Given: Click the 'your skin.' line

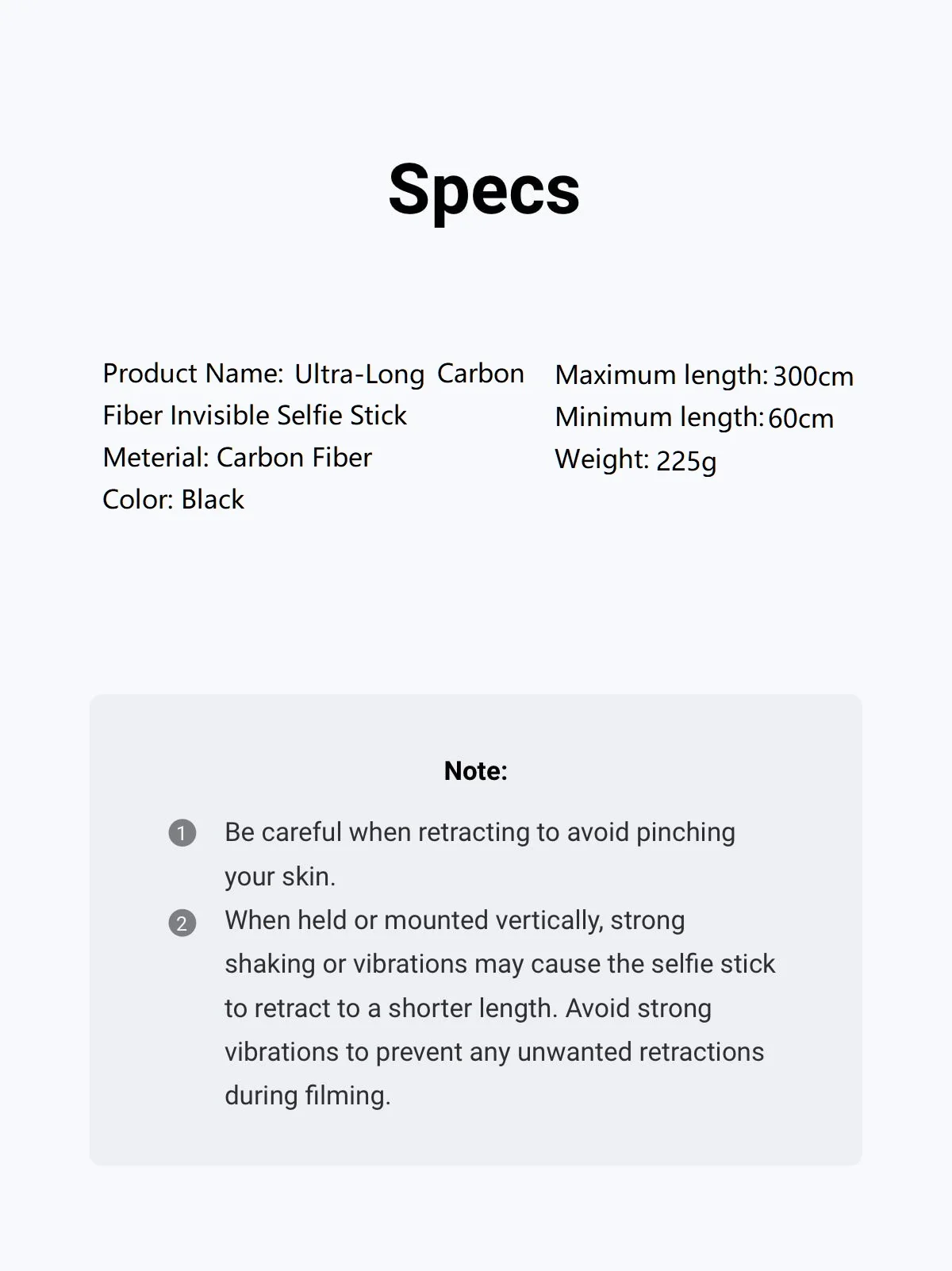Looking at the screenshot, I should 280,877.
